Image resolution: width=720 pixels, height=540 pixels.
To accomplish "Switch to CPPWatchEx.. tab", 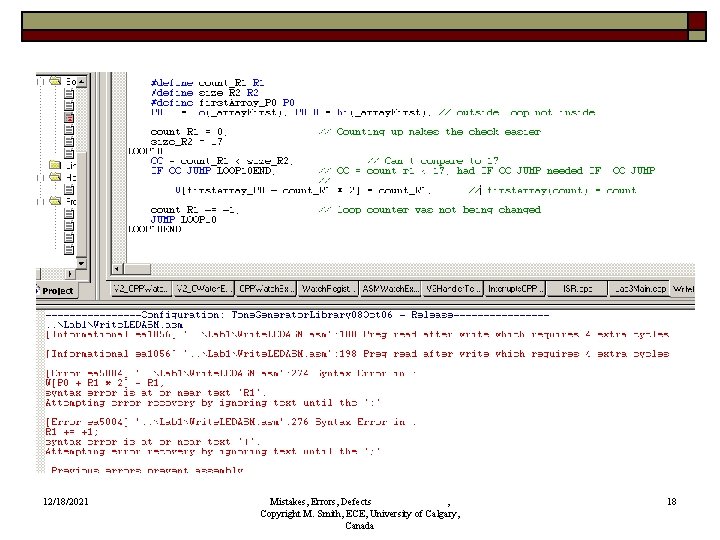I will coord(265,289).
